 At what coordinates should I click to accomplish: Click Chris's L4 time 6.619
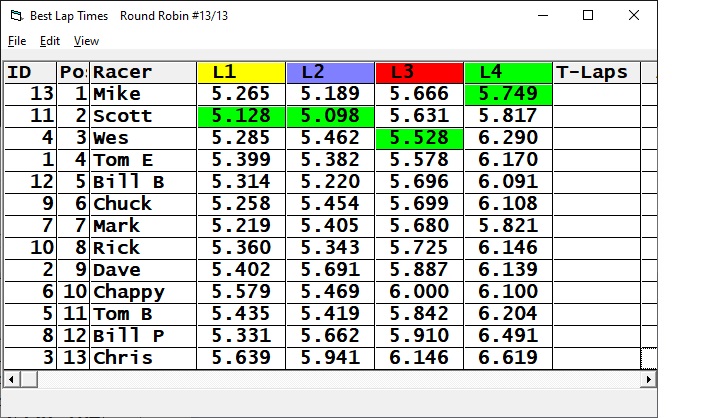click(508, 358)
